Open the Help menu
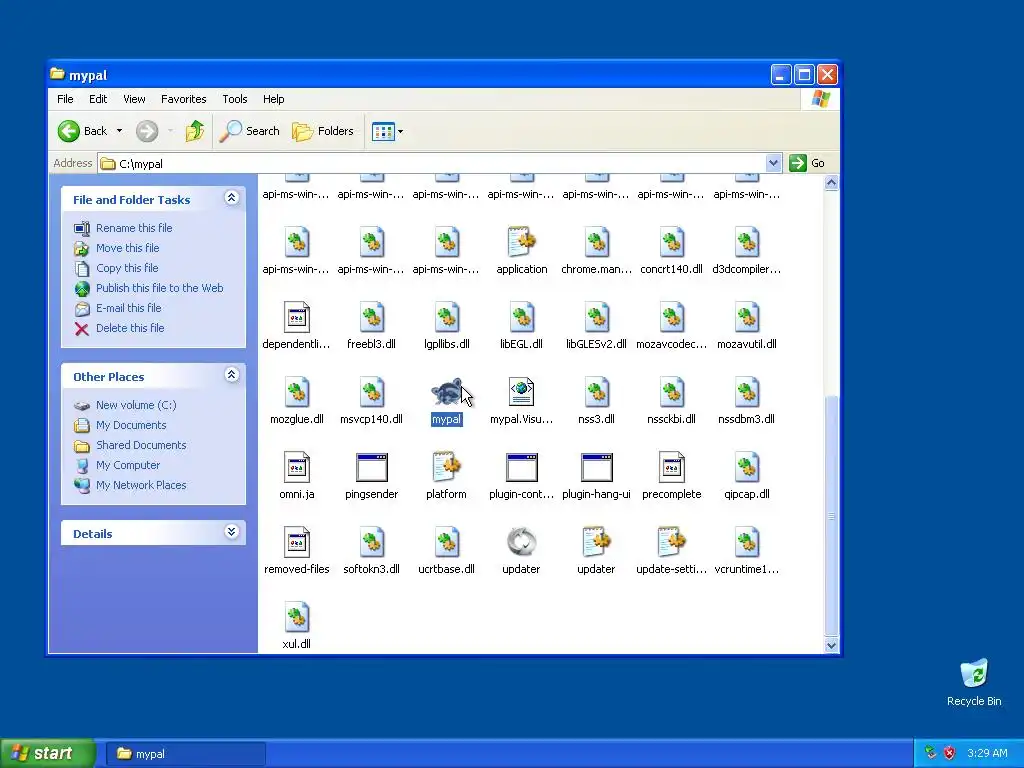The width and height of the screenshot is (1024, 768). tap(274, 99)
